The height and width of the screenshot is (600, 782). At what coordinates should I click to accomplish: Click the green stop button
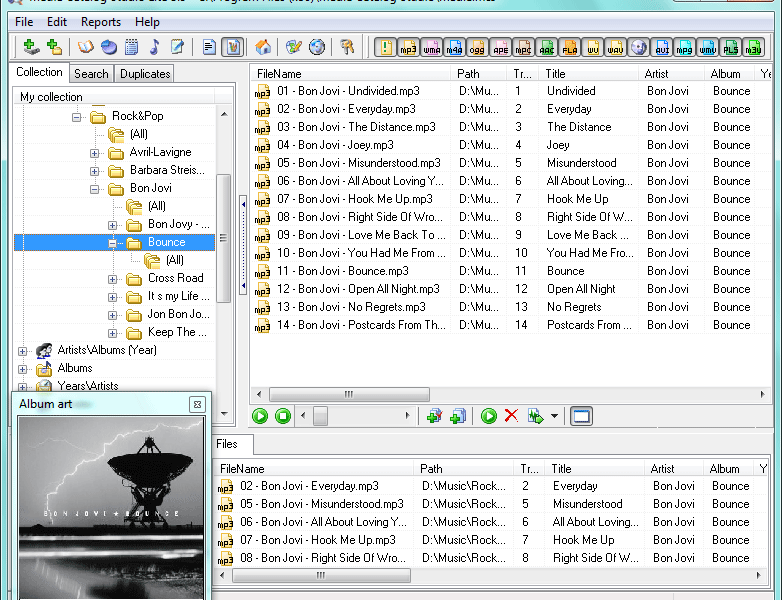(x=283, y=415)
